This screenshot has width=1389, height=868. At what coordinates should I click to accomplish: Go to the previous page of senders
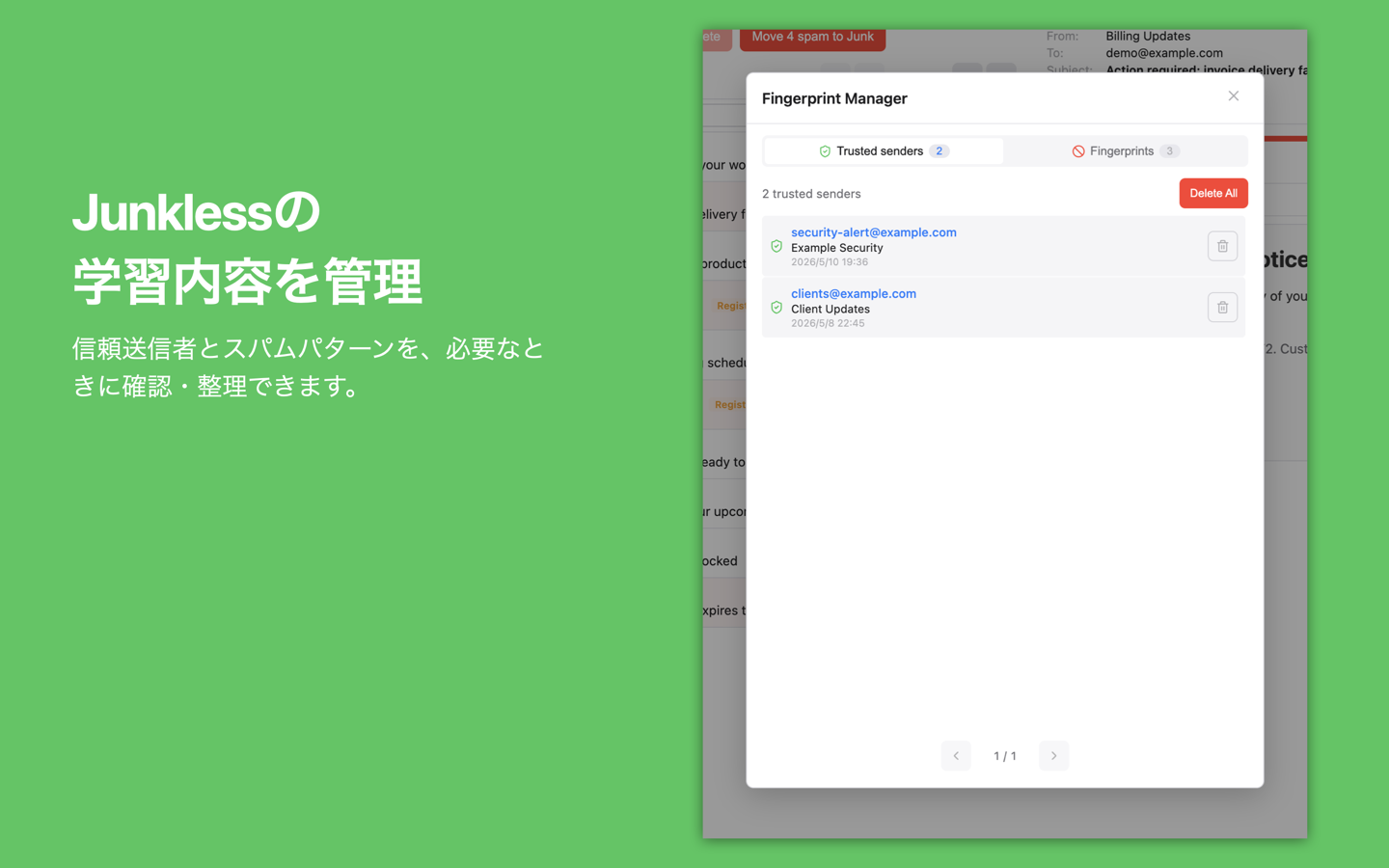(x=956, y=756)
